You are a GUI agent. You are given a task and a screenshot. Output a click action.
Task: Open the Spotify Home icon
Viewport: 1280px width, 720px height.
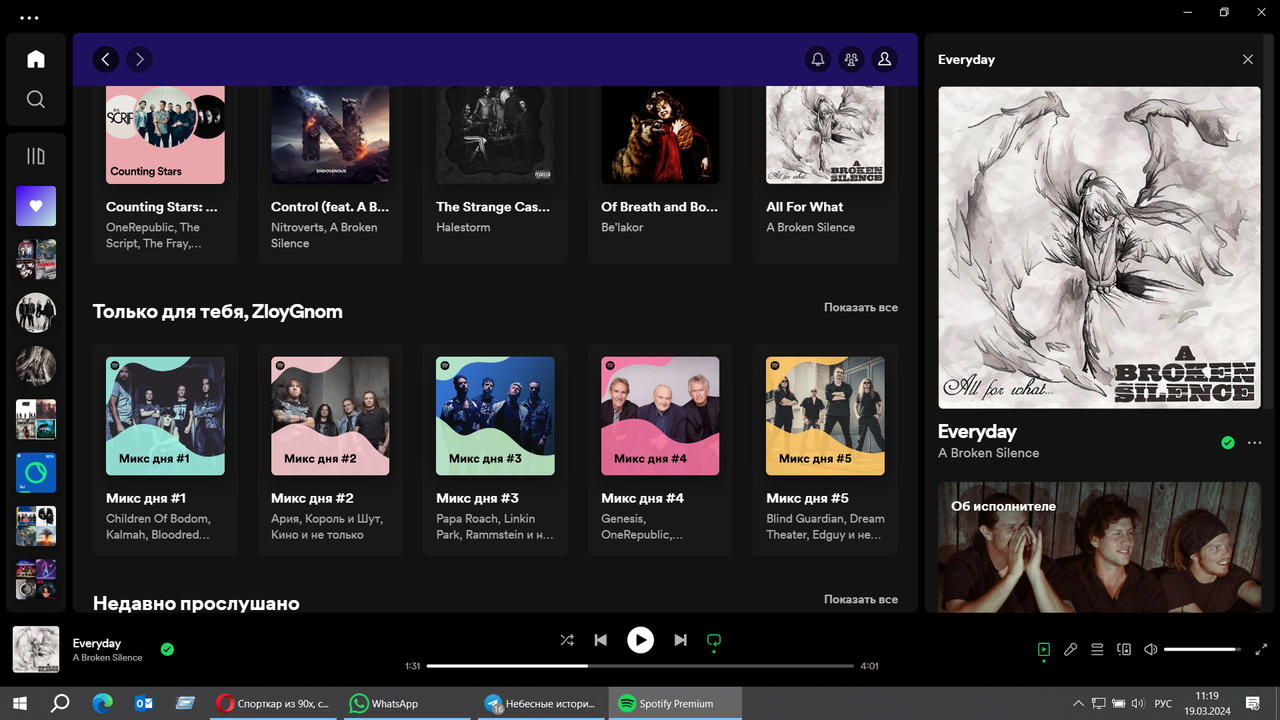pyautogui.click(x=36, y=59)
